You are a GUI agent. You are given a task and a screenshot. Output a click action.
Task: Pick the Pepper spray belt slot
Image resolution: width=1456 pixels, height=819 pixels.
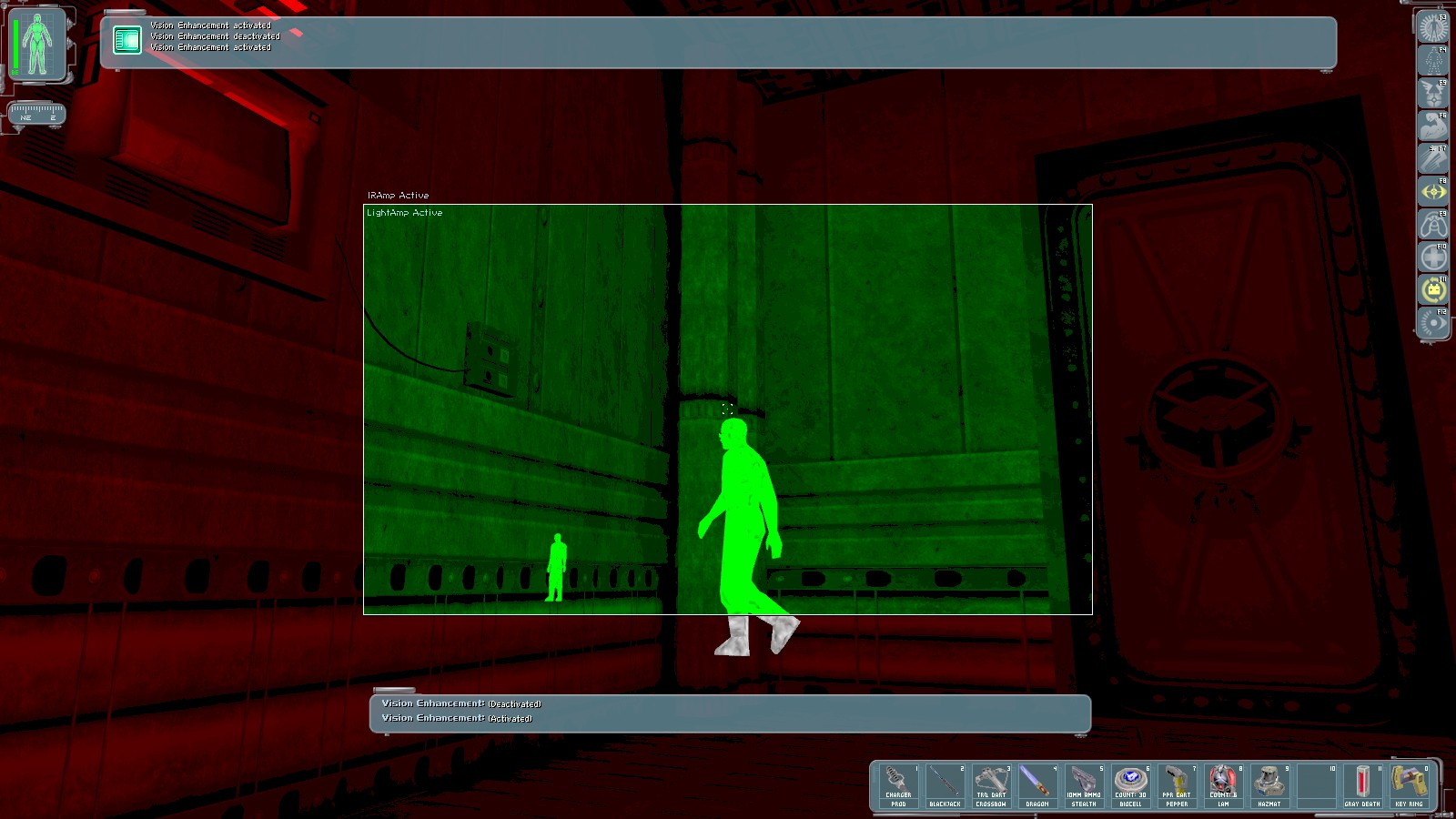[1178, 786]
